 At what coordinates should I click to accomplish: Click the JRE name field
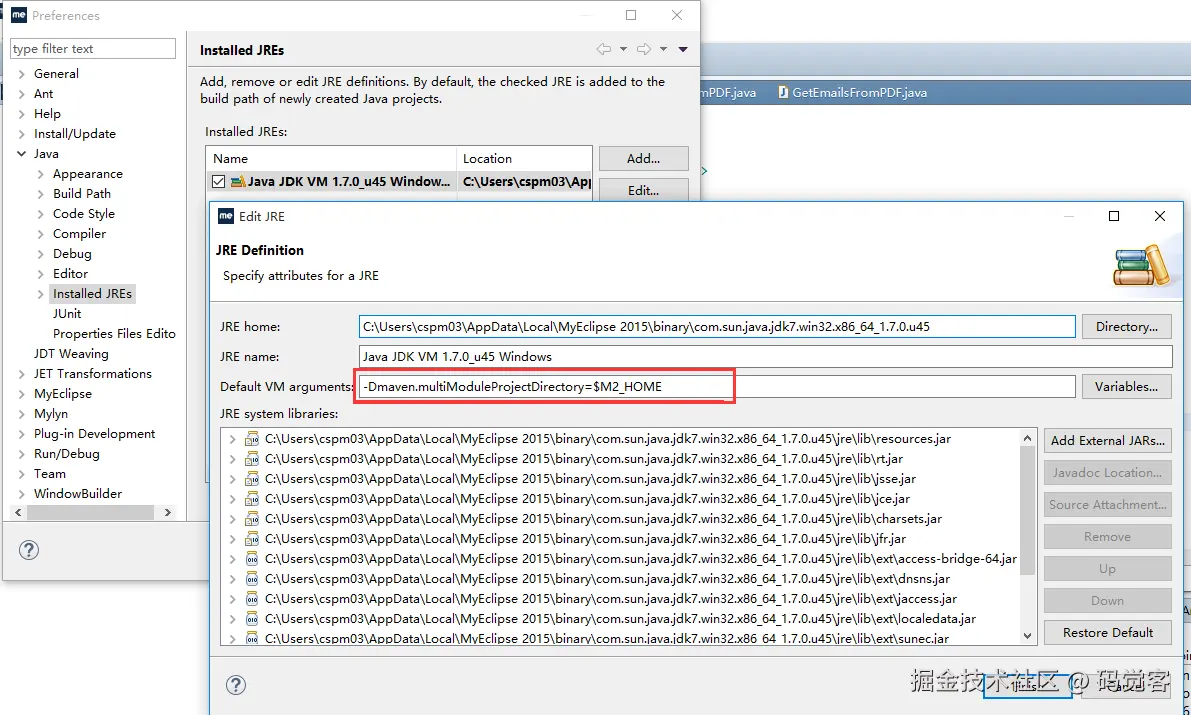pos(766,356)
